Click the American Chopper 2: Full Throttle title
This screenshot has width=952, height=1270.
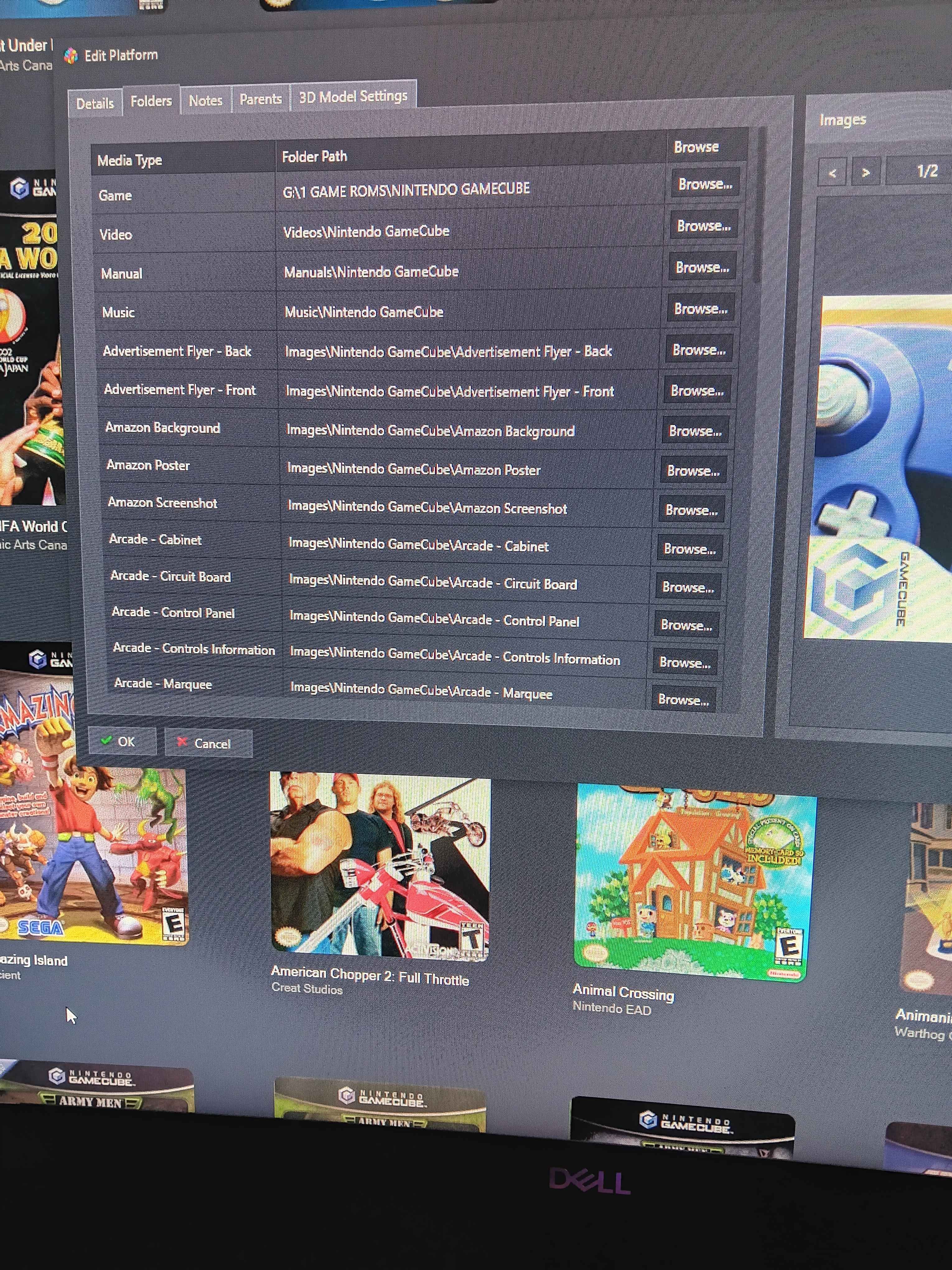(370, 975)
